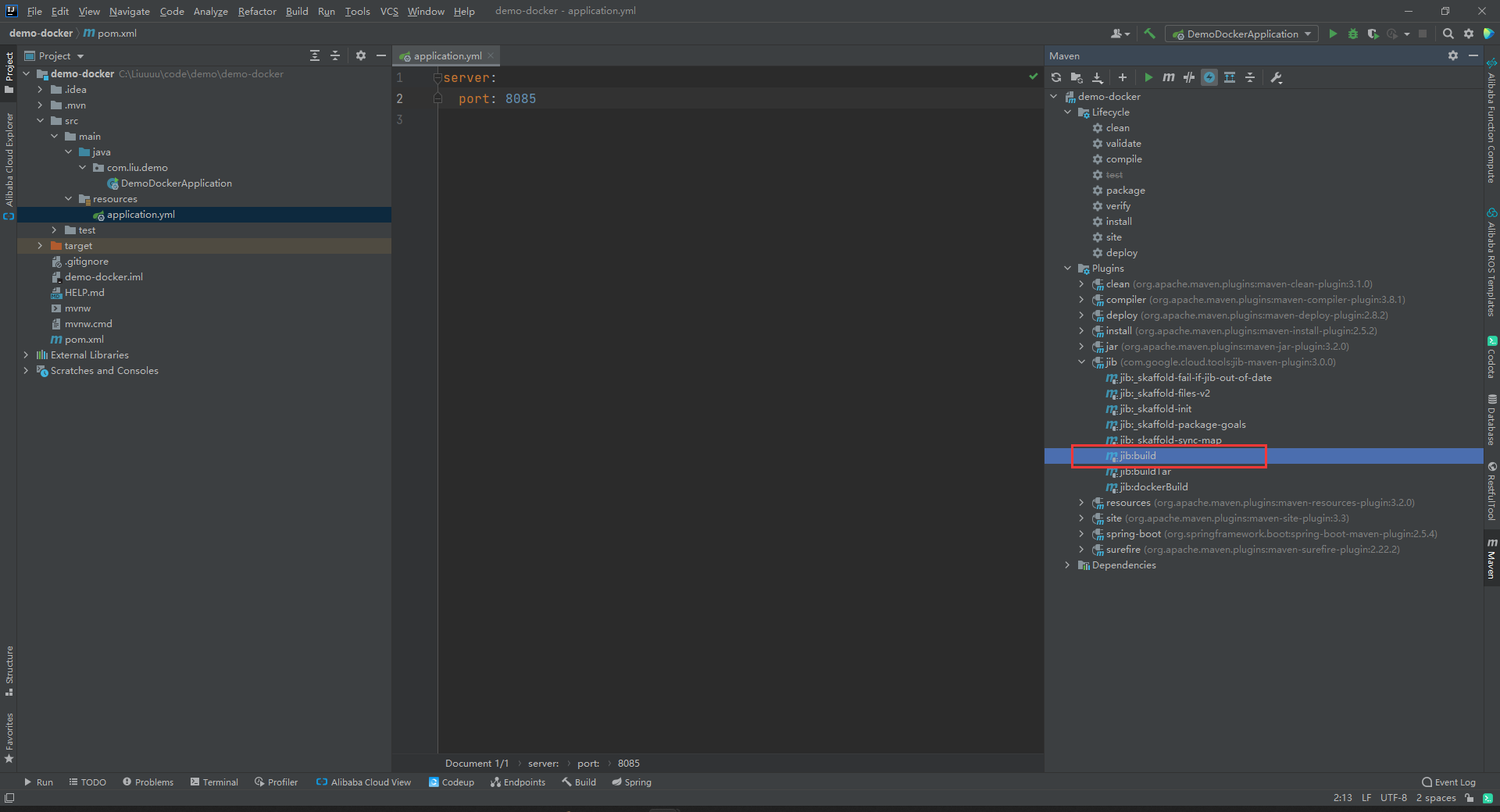Open the Navigate menu
The height and width of the screenshot is (812, 1500).
coord(129,11)
